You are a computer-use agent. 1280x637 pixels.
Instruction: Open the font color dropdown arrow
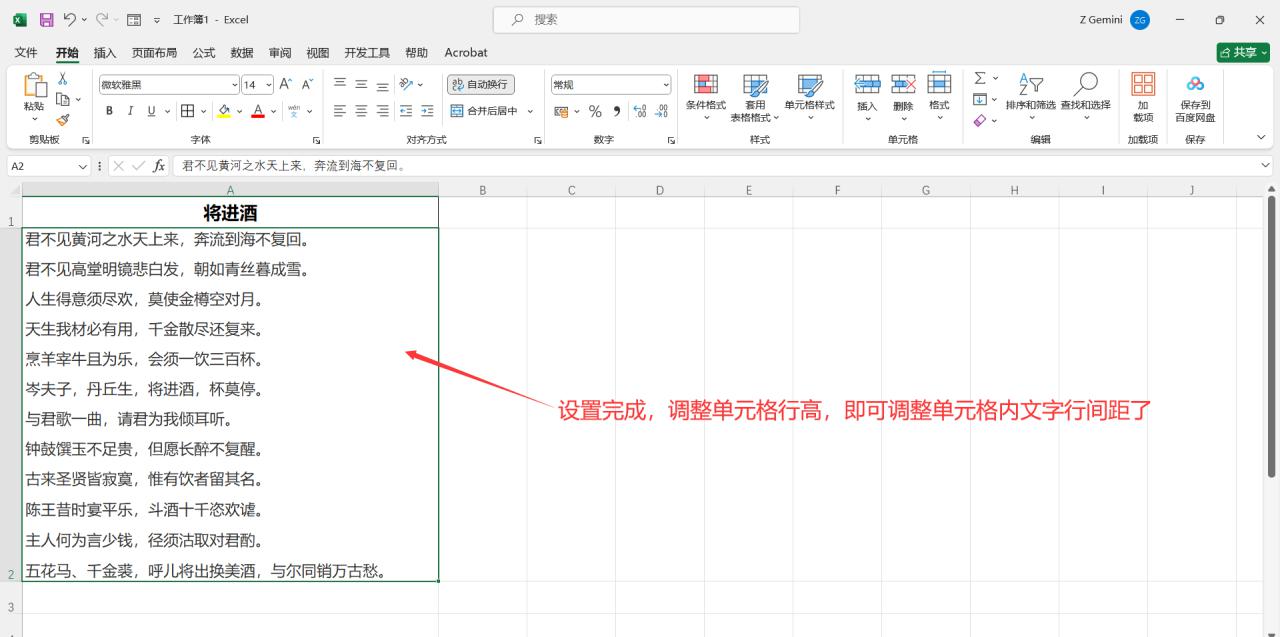point(273,111)
